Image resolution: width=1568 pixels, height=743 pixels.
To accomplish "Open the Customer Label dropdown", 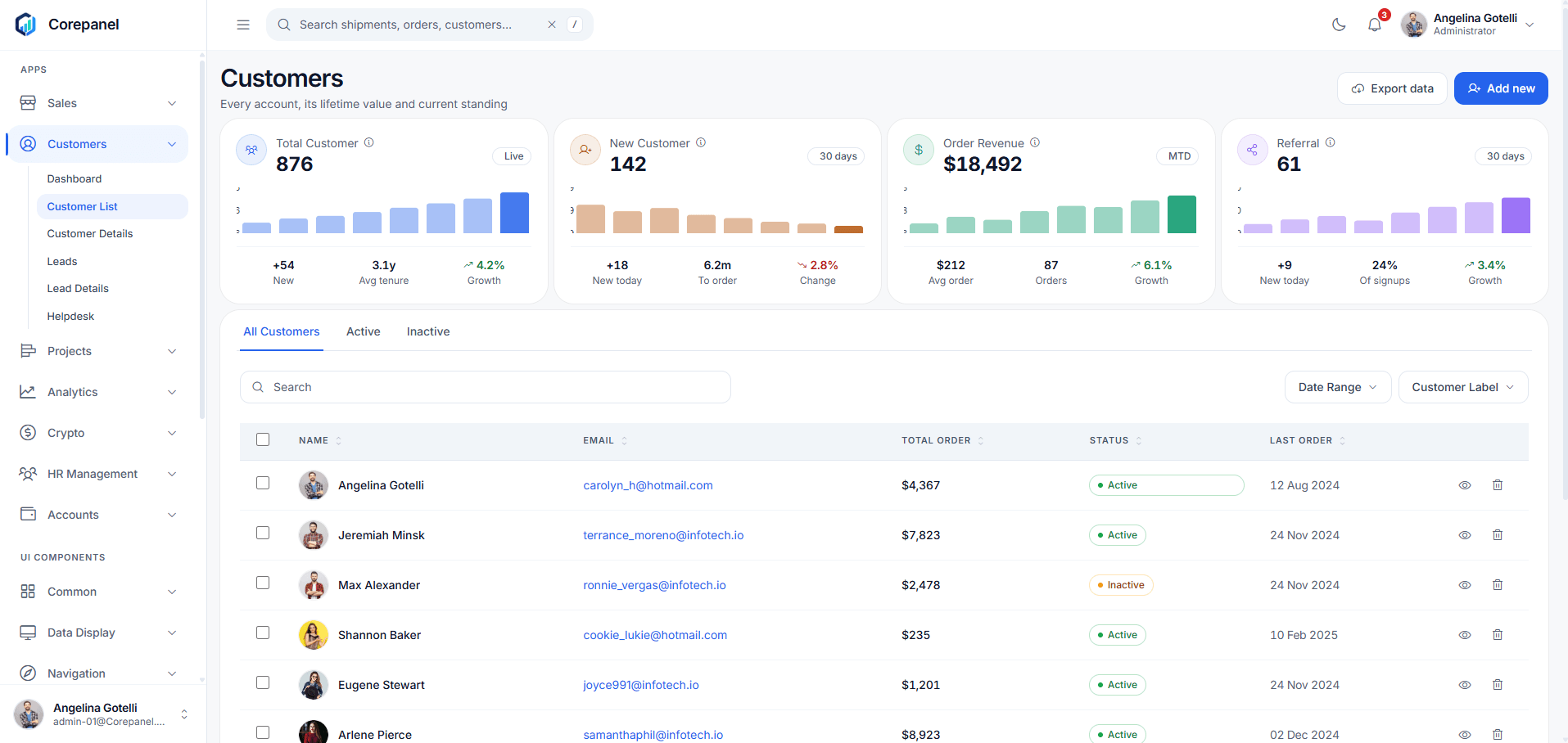I will tap(1463, 387).
